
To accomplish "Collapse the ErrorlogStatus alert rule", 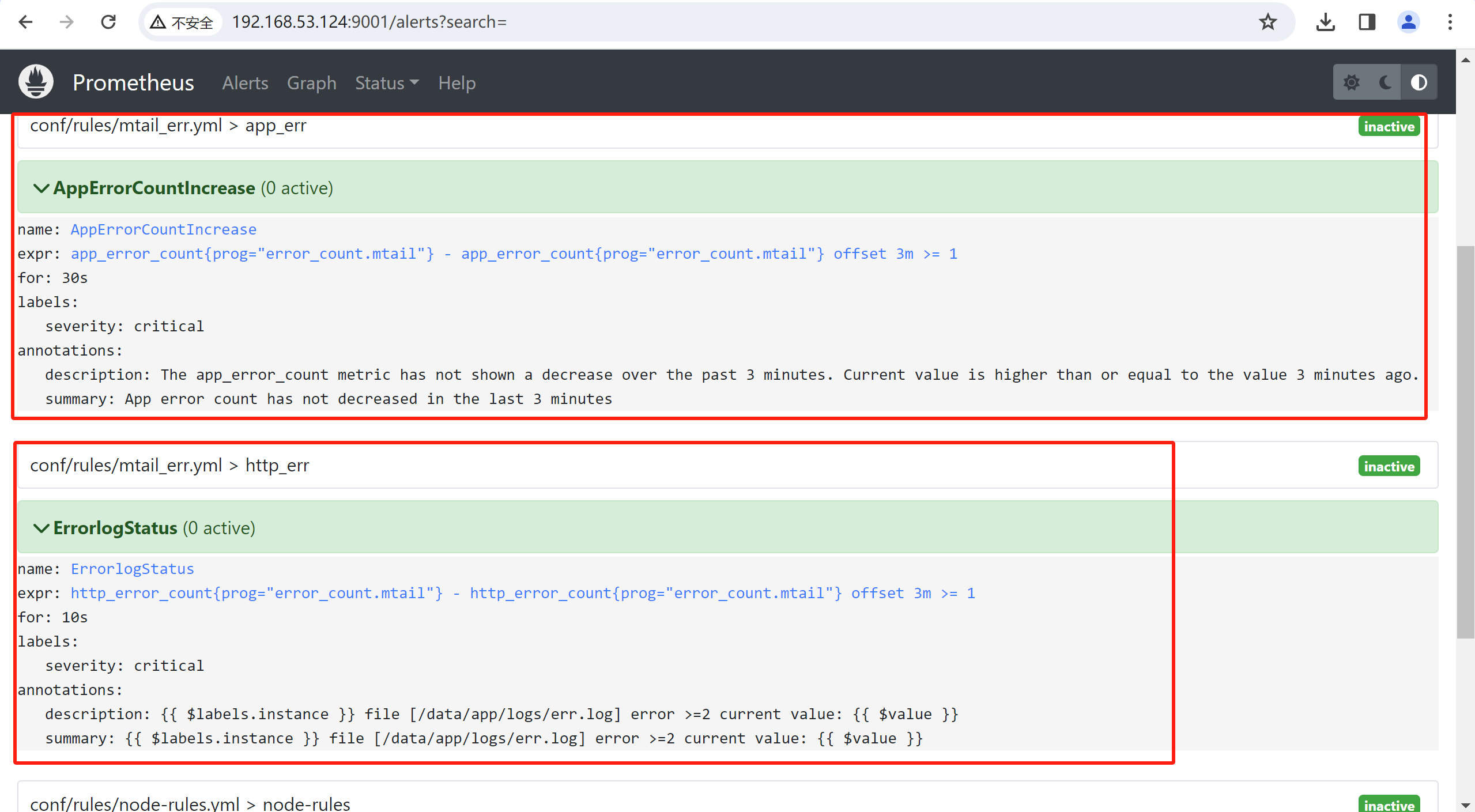I will pyautogui.click(x=42, y=528).
